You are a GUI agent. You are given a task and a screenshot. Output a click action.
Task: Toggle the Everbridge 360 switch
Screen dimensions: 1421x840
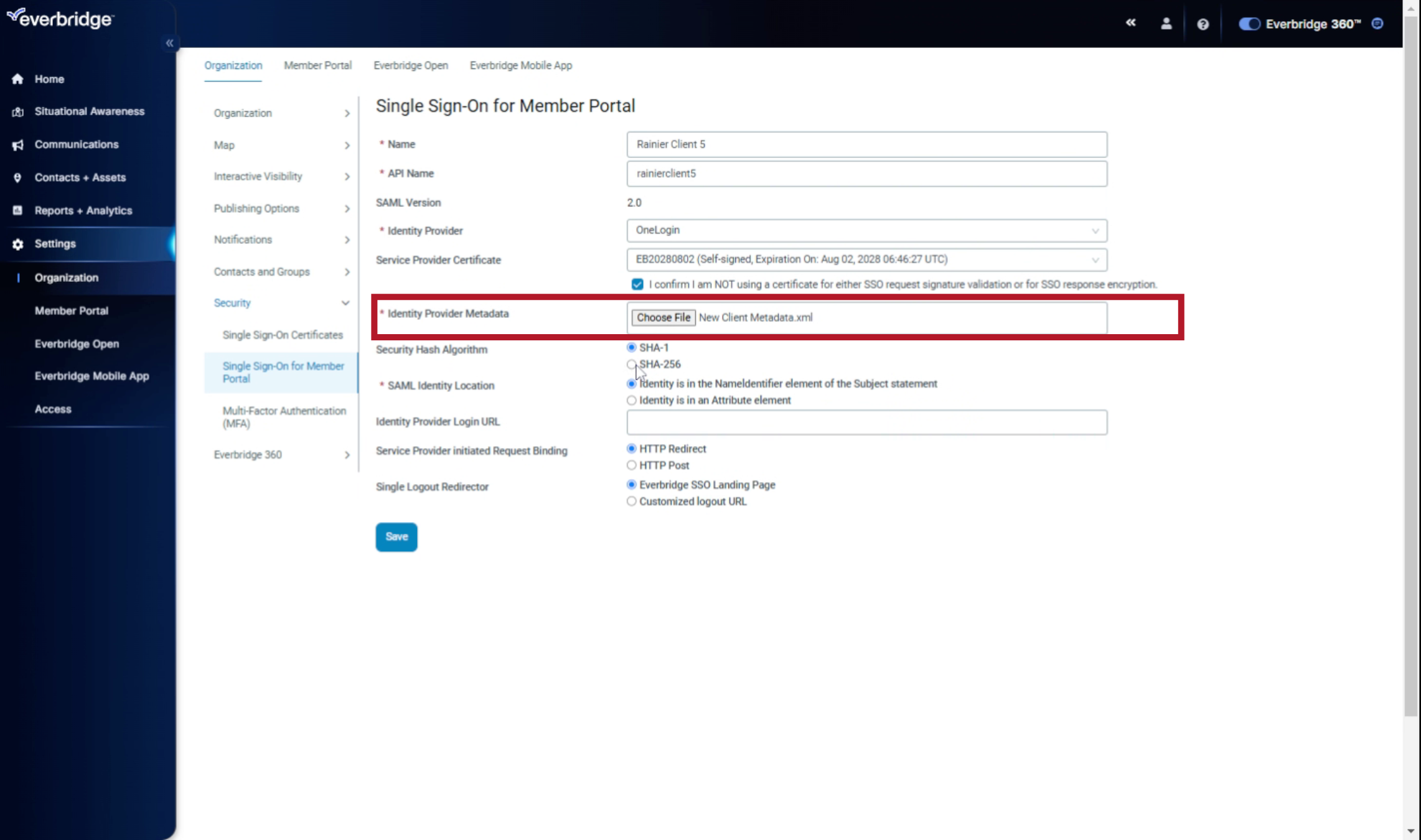[x=1249, y=24]
